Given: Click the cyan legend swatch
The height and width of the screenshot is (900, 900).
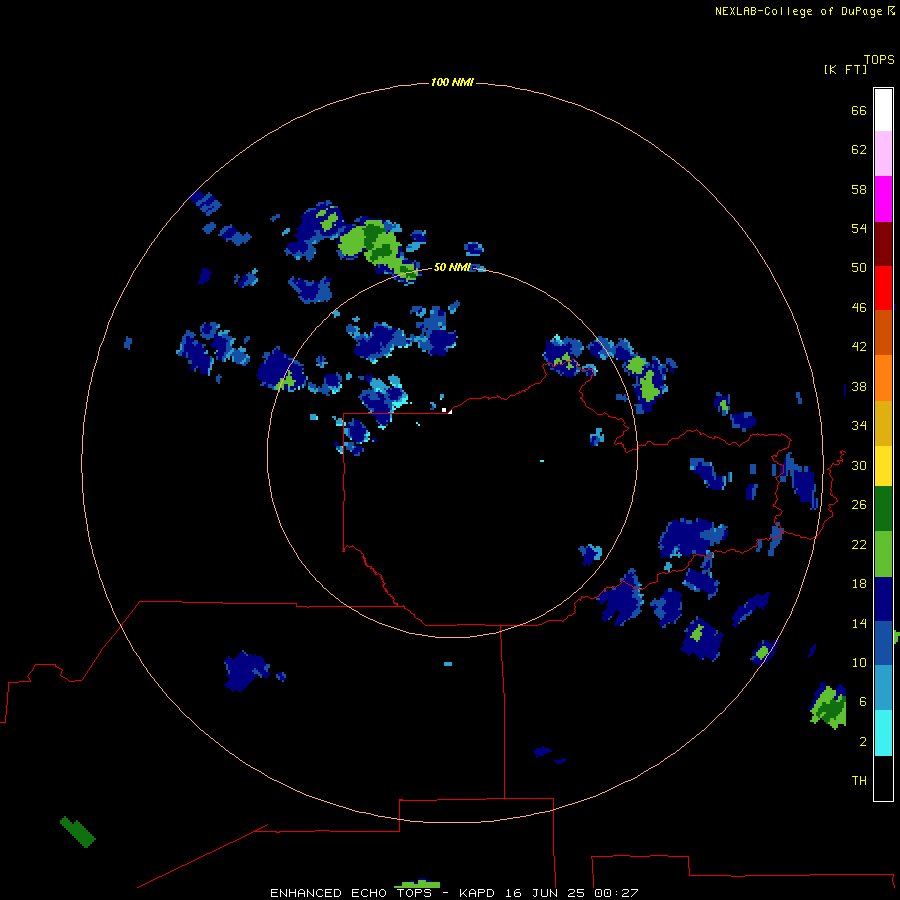Looking at the screenshot, I should (x=883, y=733).
